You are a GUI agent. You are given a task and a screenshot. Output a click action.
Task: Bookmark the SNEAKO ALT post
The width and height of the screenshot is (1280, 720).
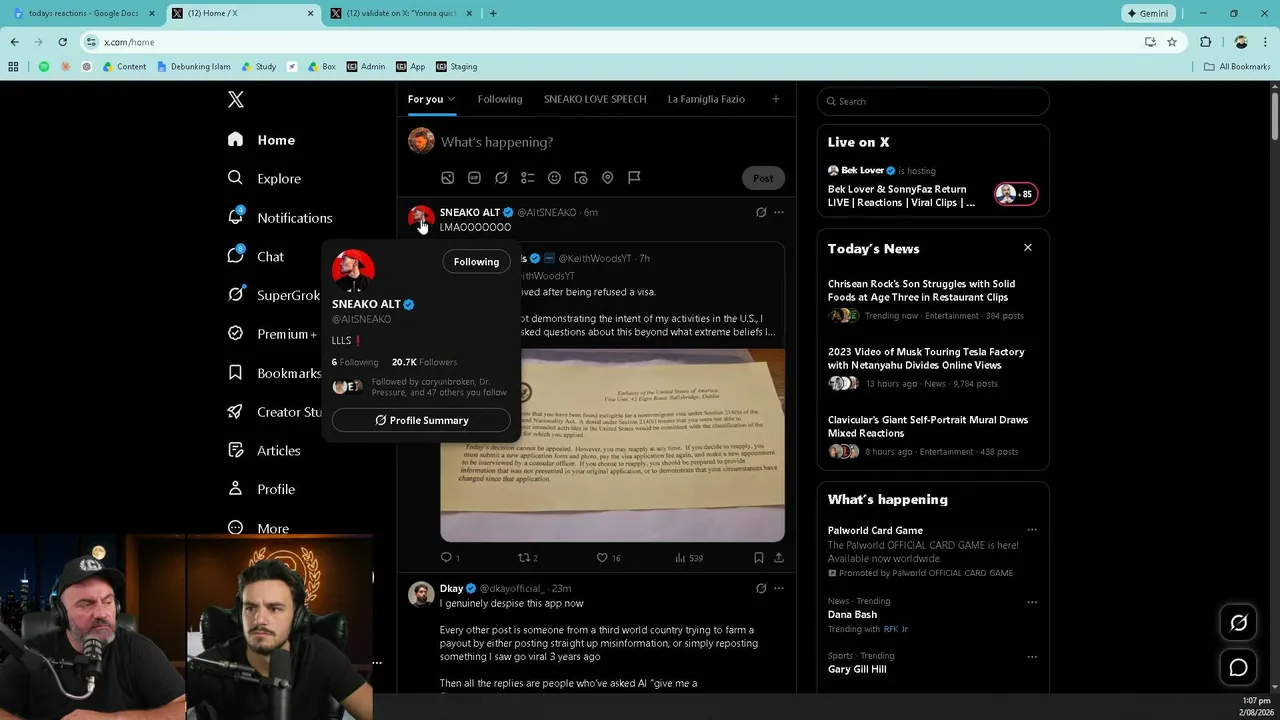pyautogui.click(x=758, y=558)
